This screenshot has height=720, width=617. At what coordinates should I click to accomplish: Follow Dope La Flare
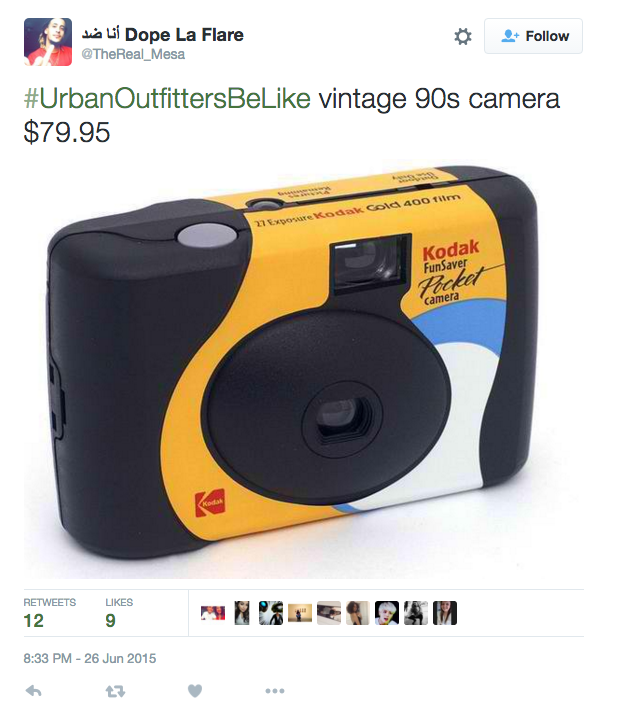533,36
